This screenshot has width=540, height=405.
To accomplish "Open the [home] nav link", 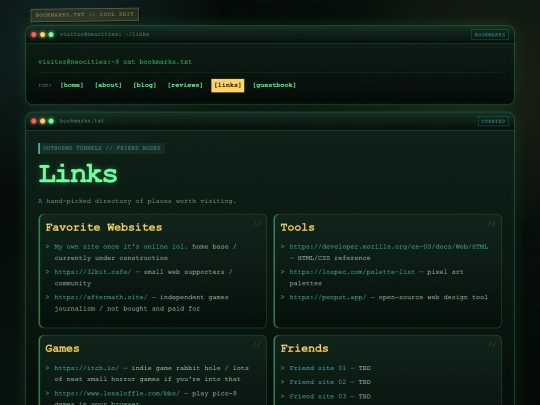I will click(72, 85).
